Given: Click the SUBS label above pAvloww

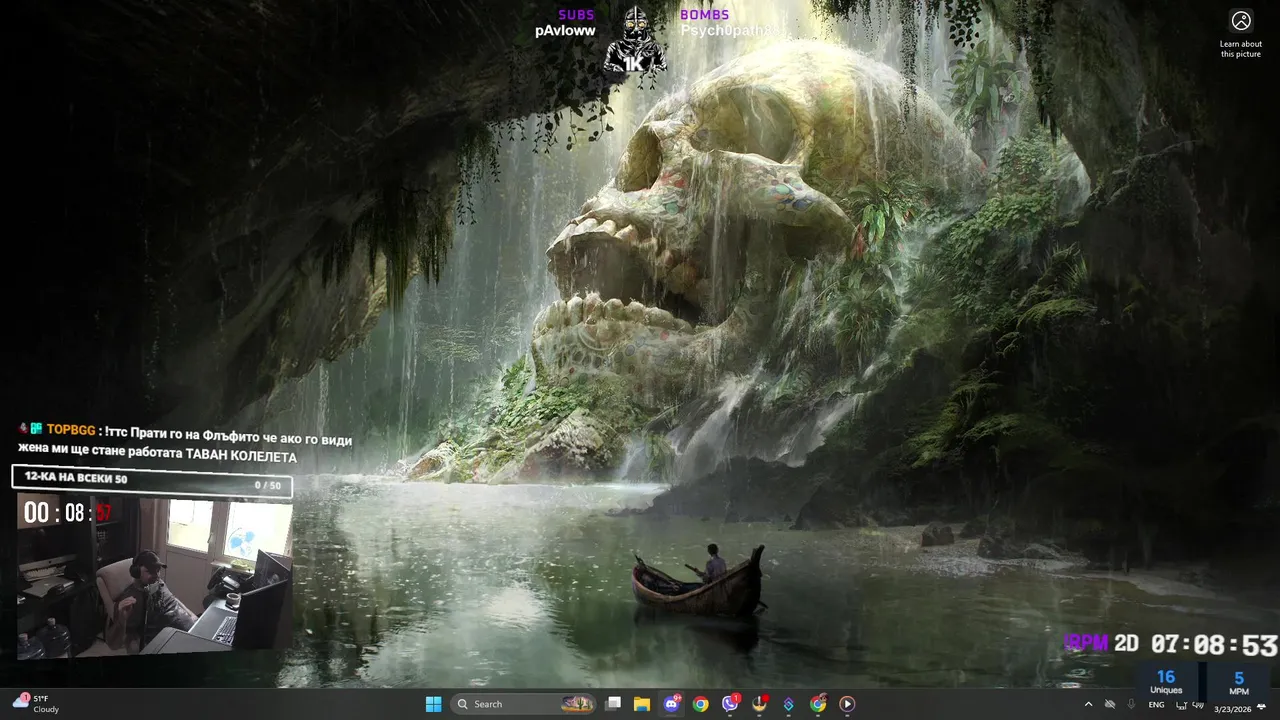Looking at the screenshot, I should 576,15.
